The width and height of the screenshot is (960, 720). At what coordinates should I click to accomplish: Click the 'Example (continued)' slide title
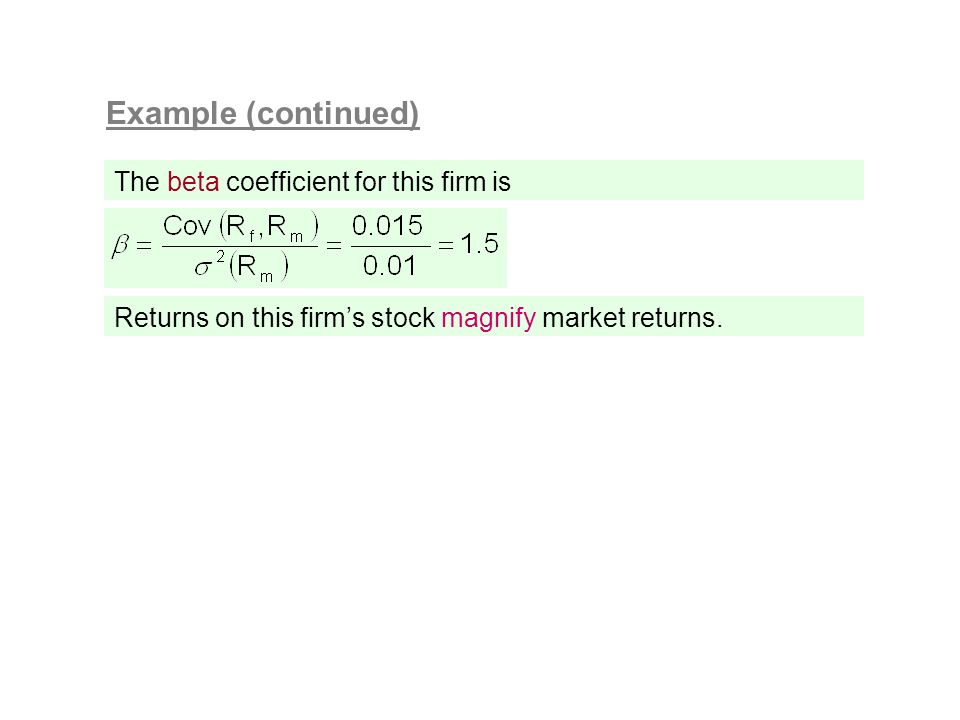(263, 114)
